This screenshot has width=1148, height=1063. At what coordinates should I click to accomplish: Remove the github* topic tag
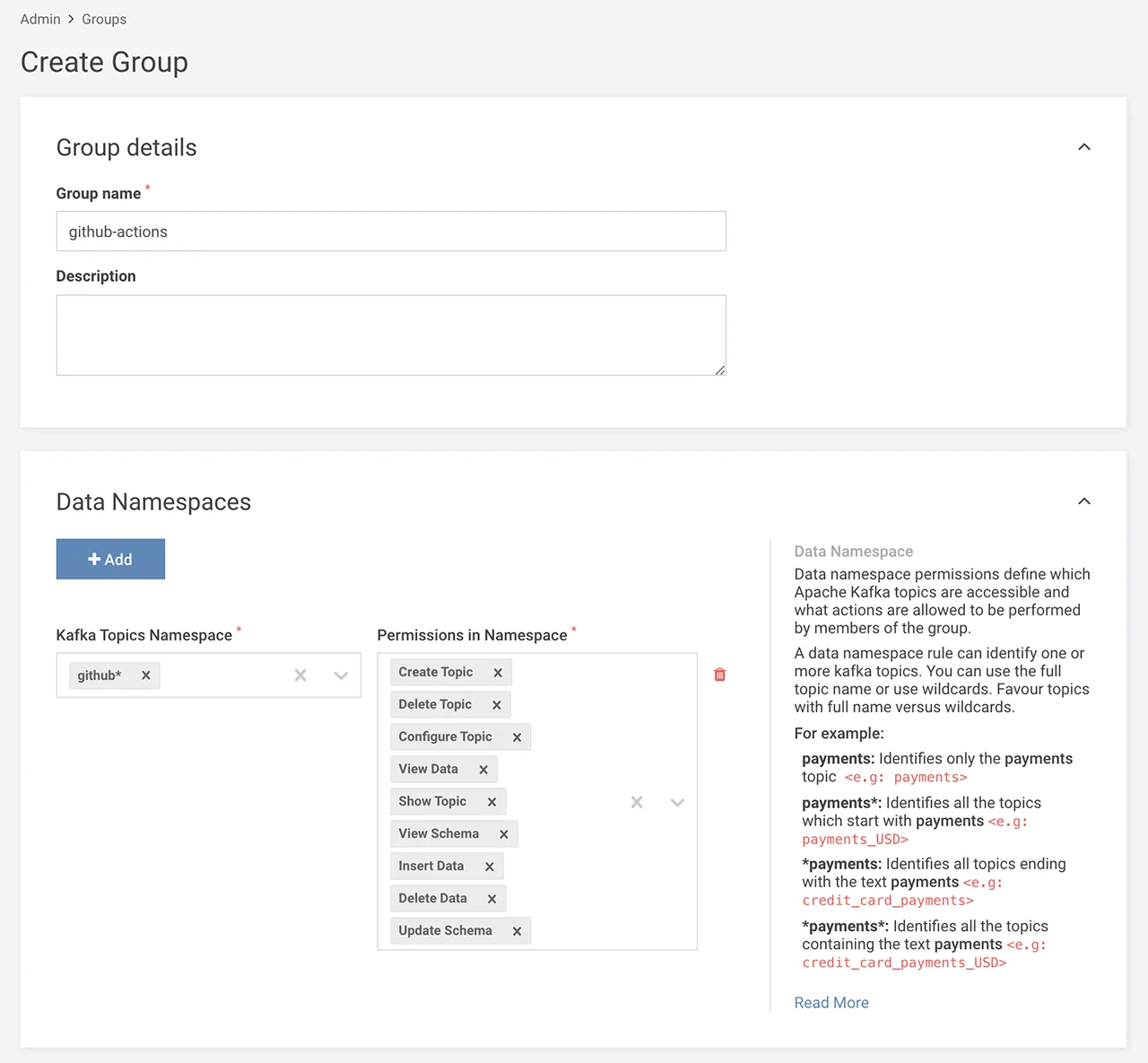[146, 675]
